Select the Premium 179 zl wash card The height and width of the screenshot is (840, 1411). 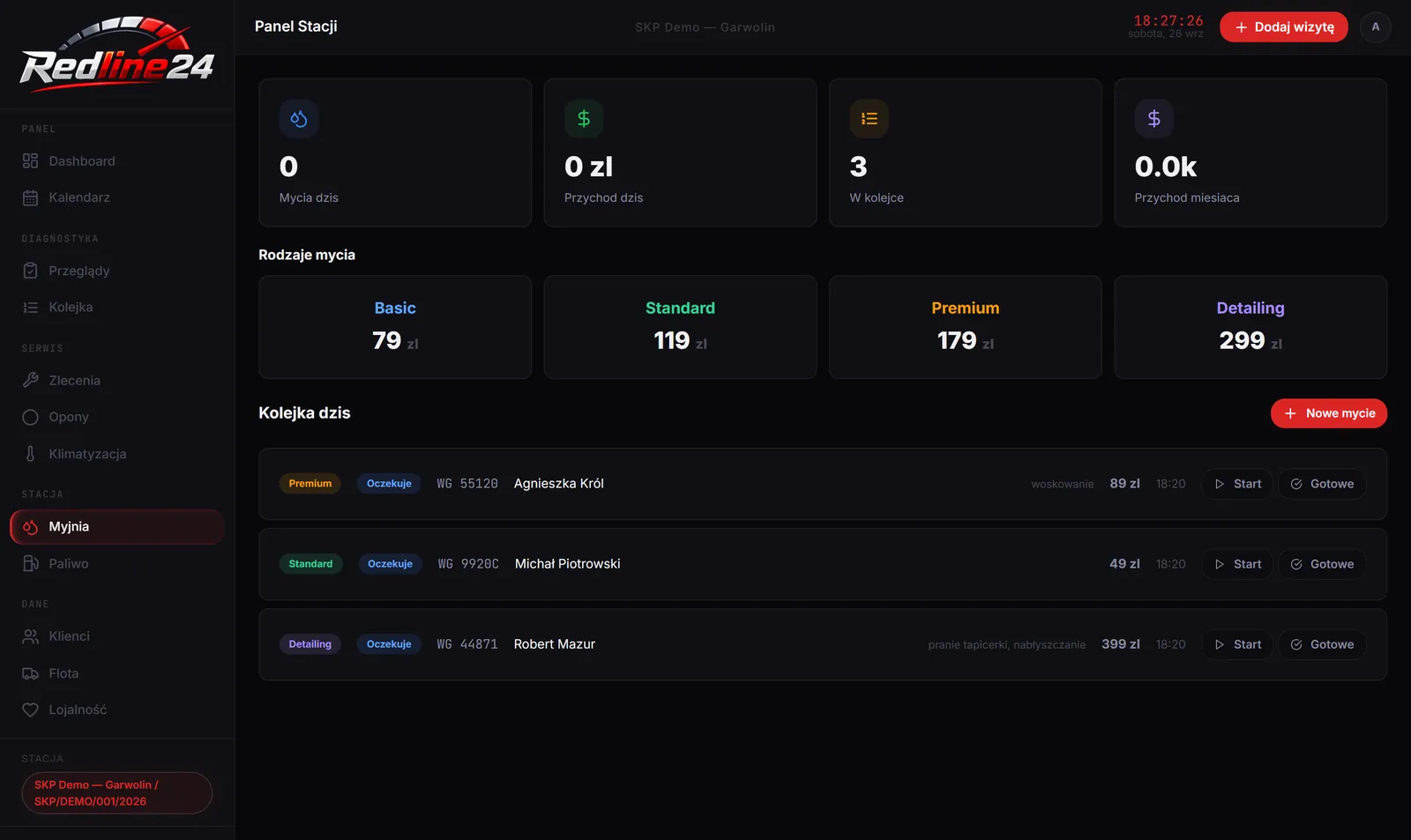(966, 327)
